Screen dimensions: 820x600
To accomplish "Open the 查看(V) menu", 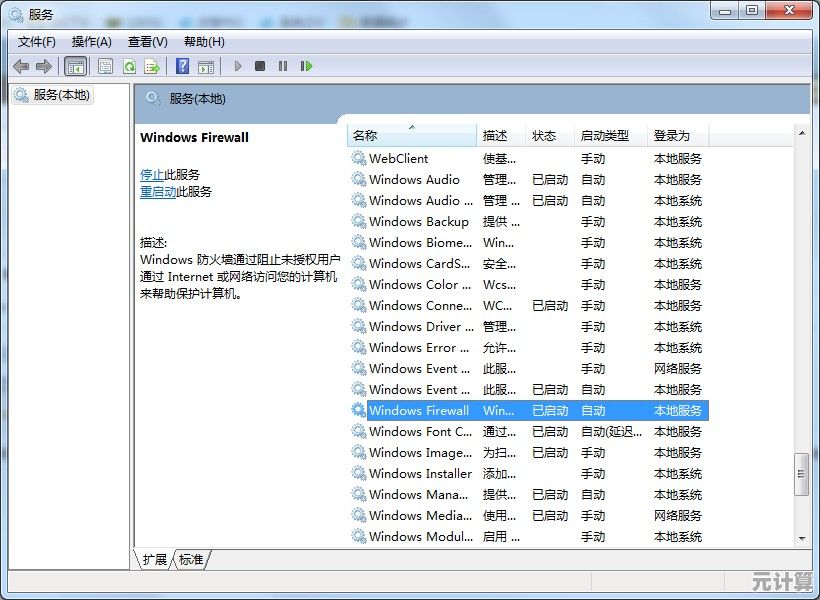I will point(148,42).
